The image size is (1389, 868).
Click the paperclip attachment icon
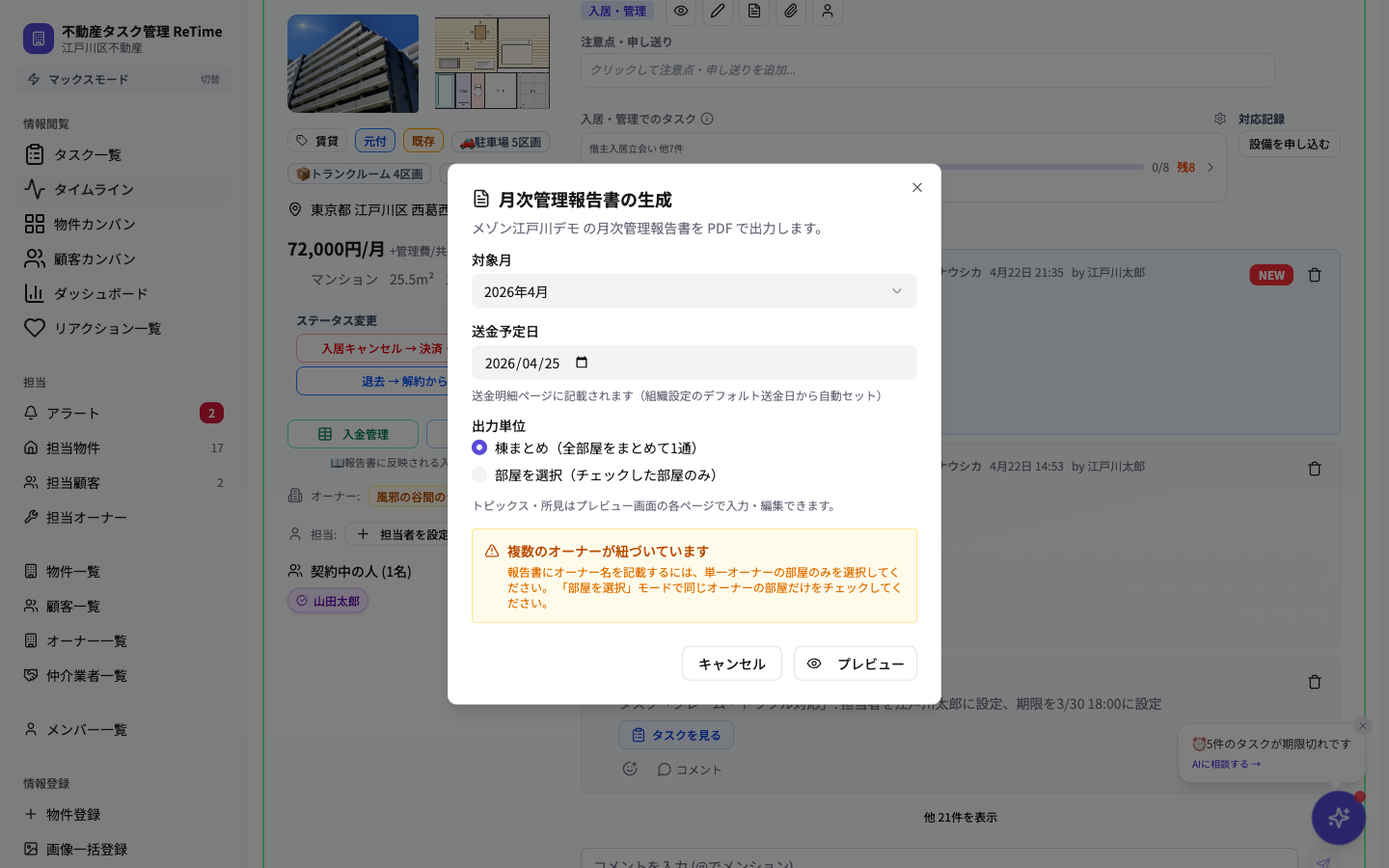pos(791,11)
